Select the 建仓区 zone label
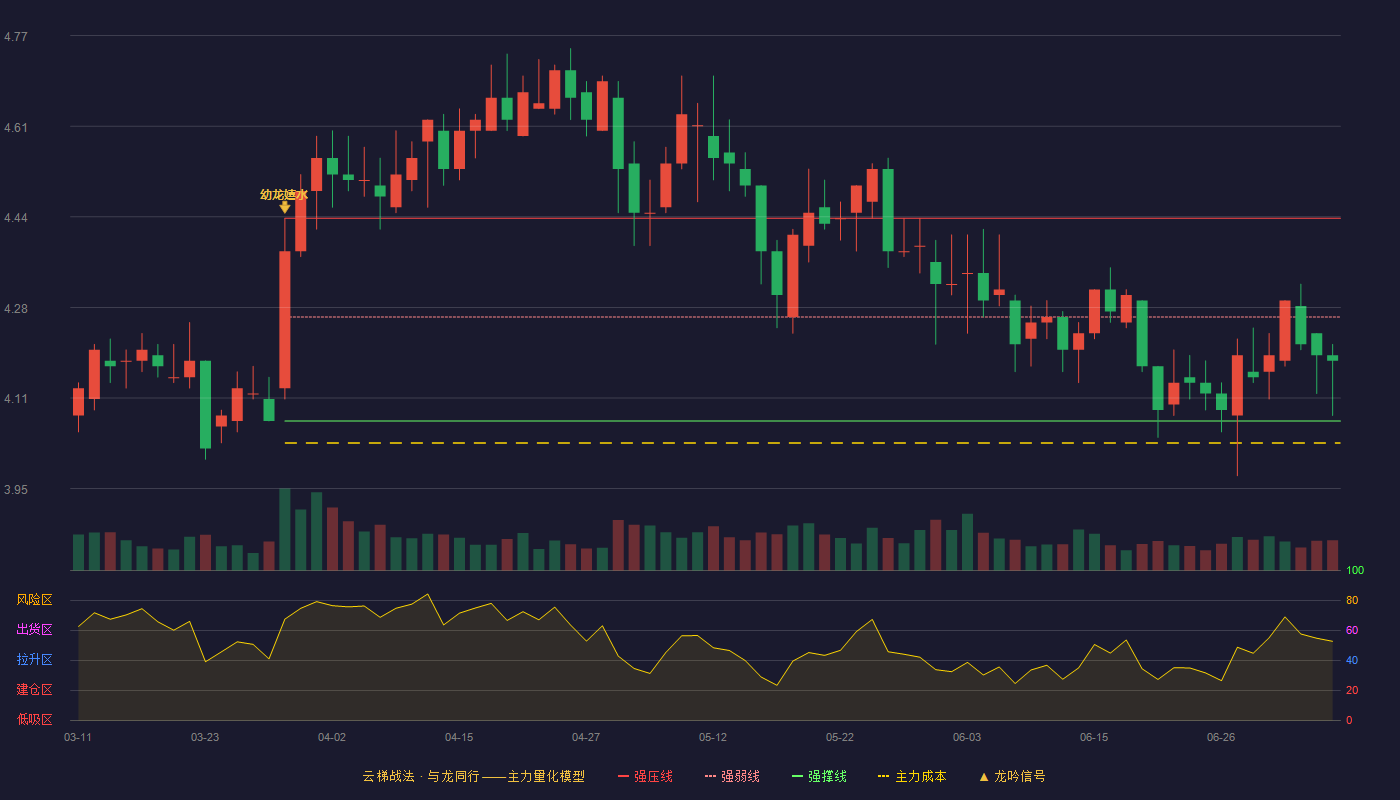The height and width of the screenshot is (800, 1400). 34,690
